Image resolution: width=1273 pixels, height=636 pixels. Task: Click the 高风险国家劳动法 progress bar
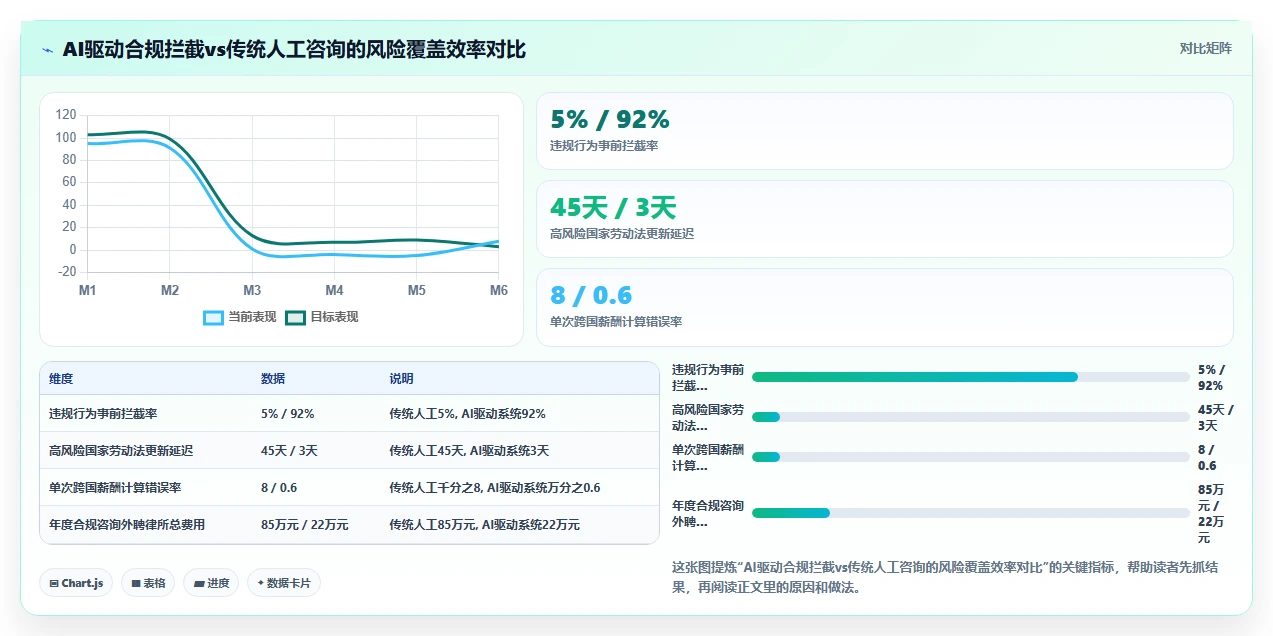[x=970, y=417]
